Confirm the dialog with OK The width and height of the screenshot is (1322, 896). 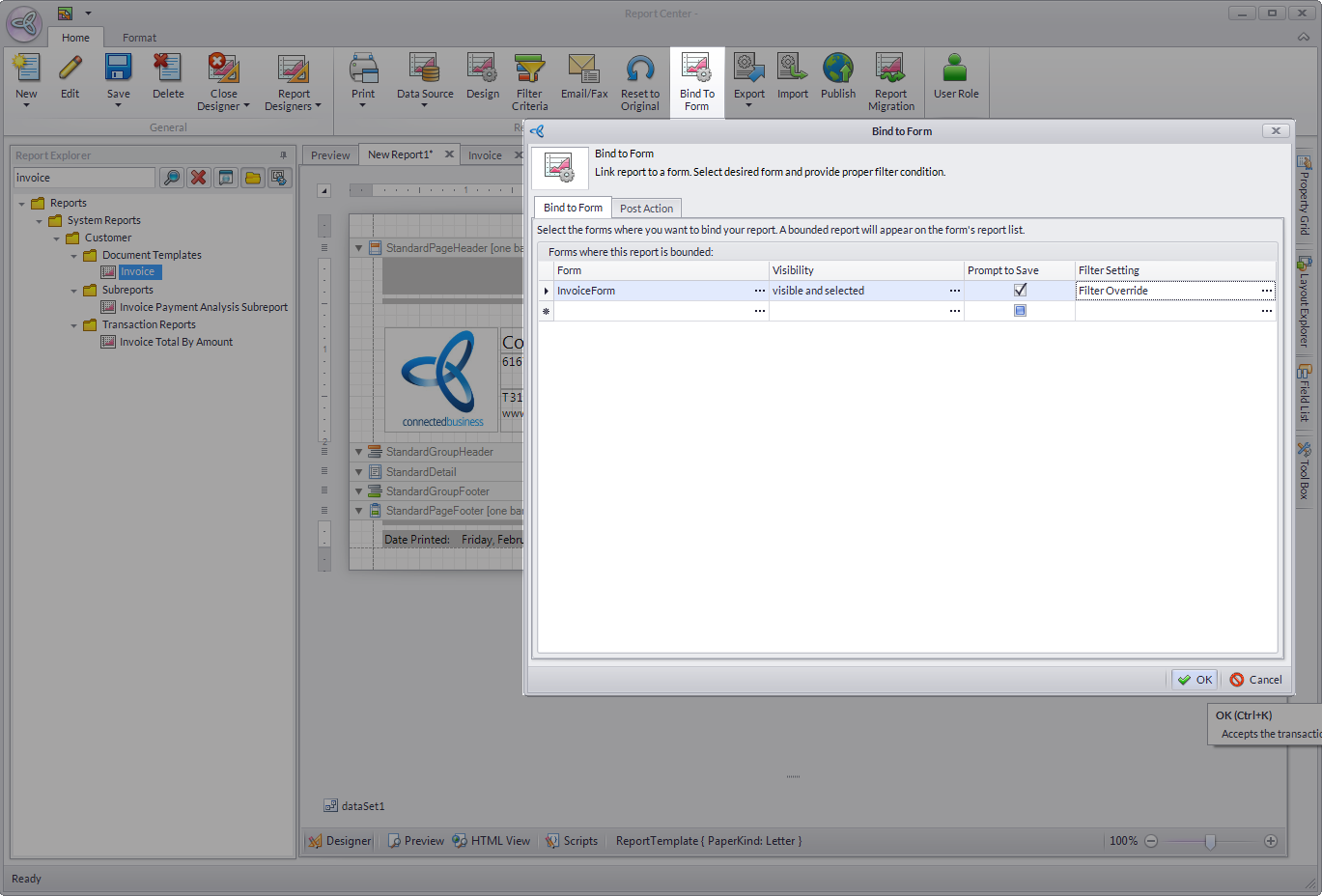pos(1195,680)
